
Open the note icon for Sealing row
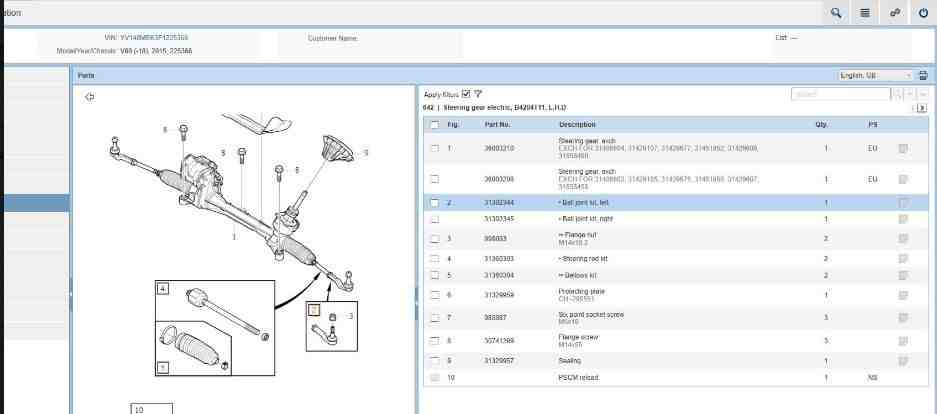(x=903, y=360)
